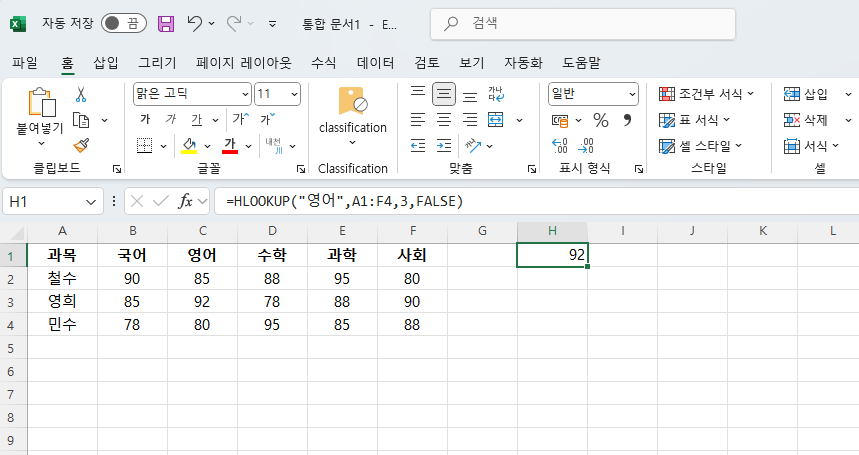Click the Save icon in title bar
The width and height of the screenshot is (859, 455).
pos(166,24)
